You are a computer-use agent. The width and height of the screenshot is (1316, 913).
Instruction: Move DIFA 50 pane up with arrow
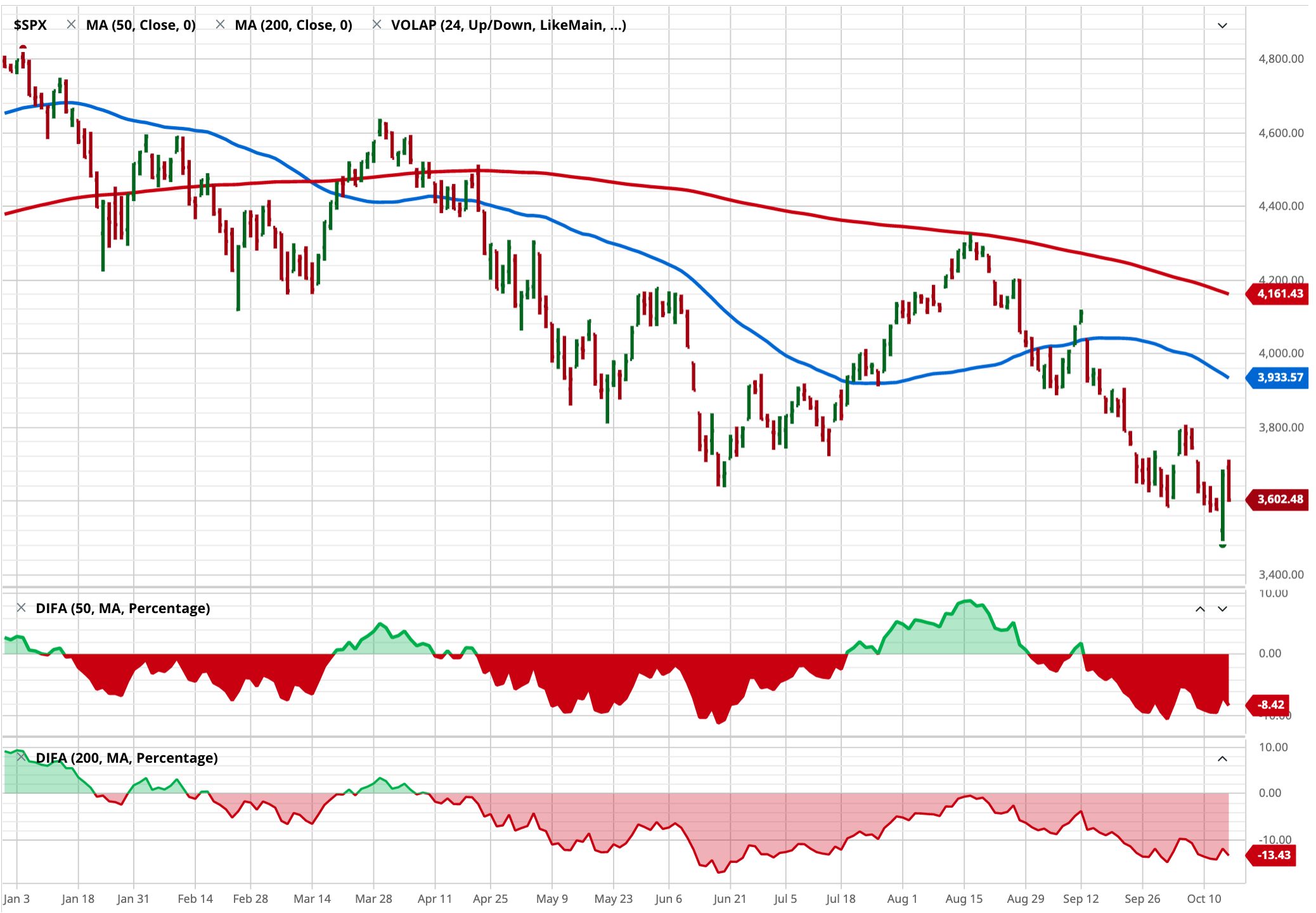coord(1200,609)
